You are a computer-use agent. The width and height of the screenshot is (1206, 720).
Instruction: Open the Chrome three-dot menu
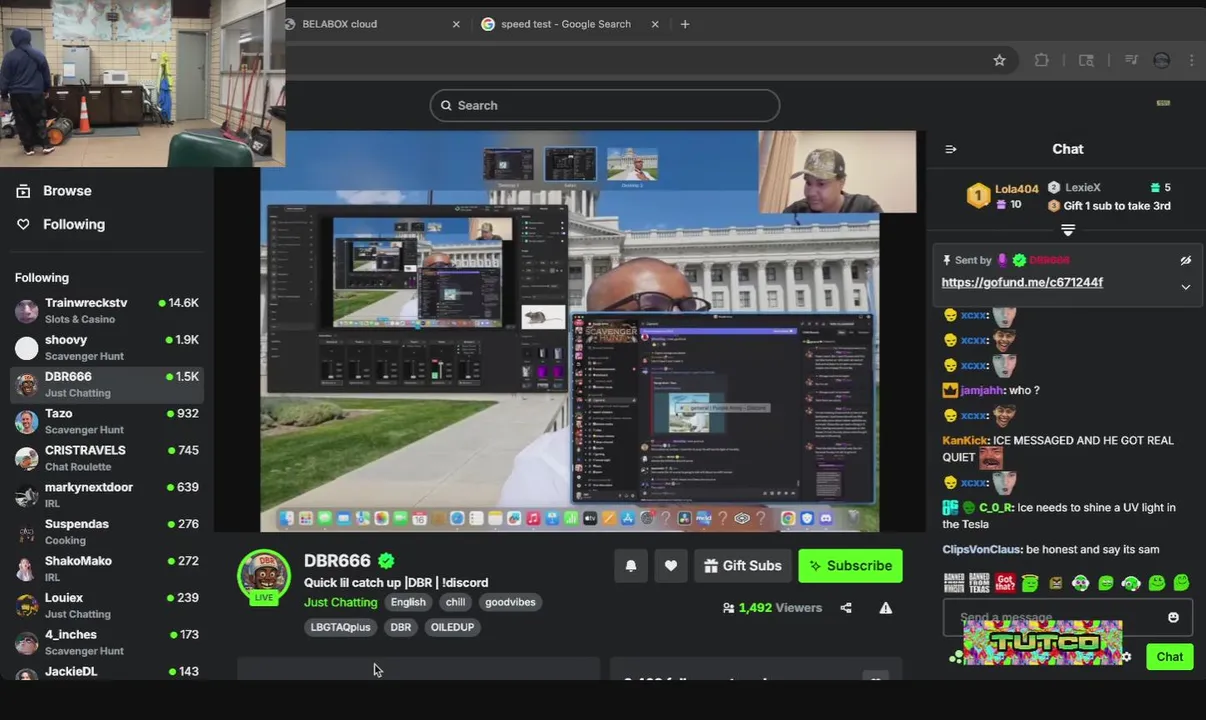[x=1191, y=60]
